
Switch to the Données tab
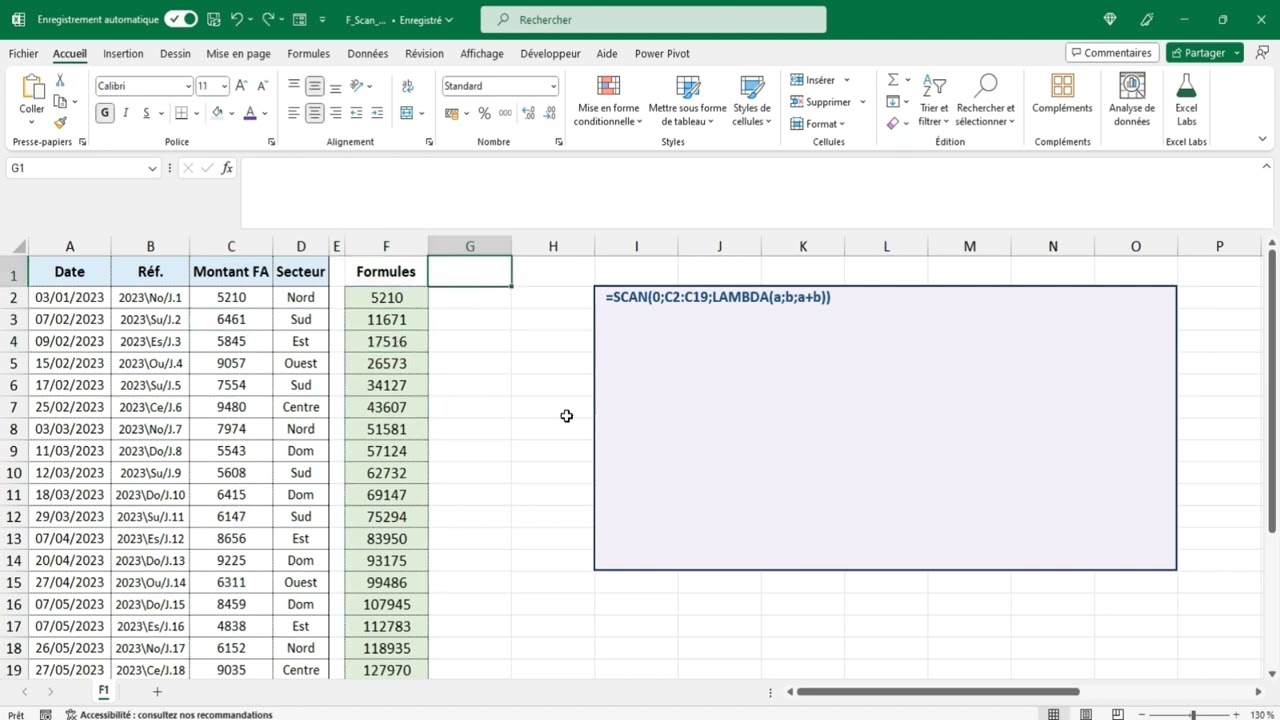point(368,54)
